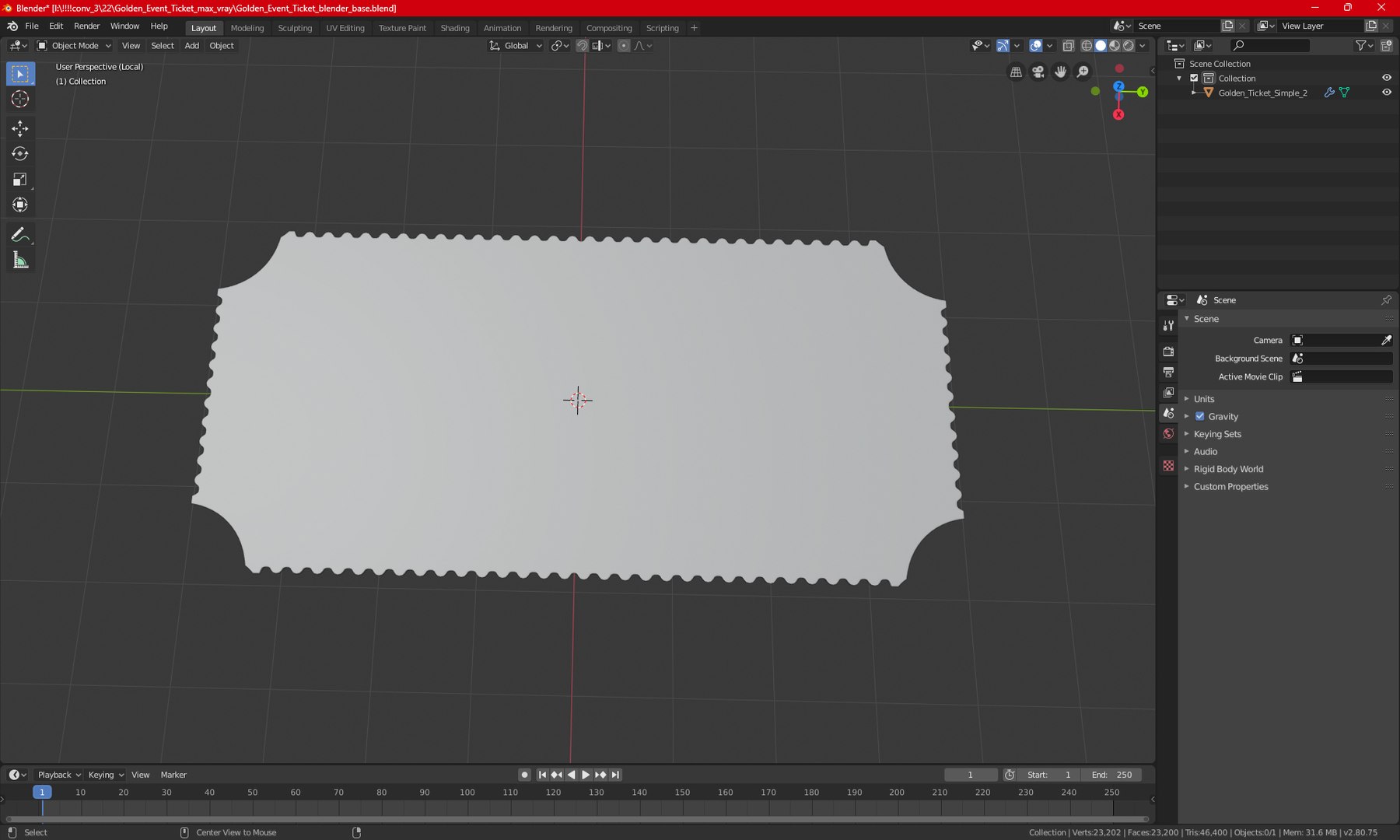1400x840 pixels.
Task: Open the Output properties tab
Action: [1168, 373]
